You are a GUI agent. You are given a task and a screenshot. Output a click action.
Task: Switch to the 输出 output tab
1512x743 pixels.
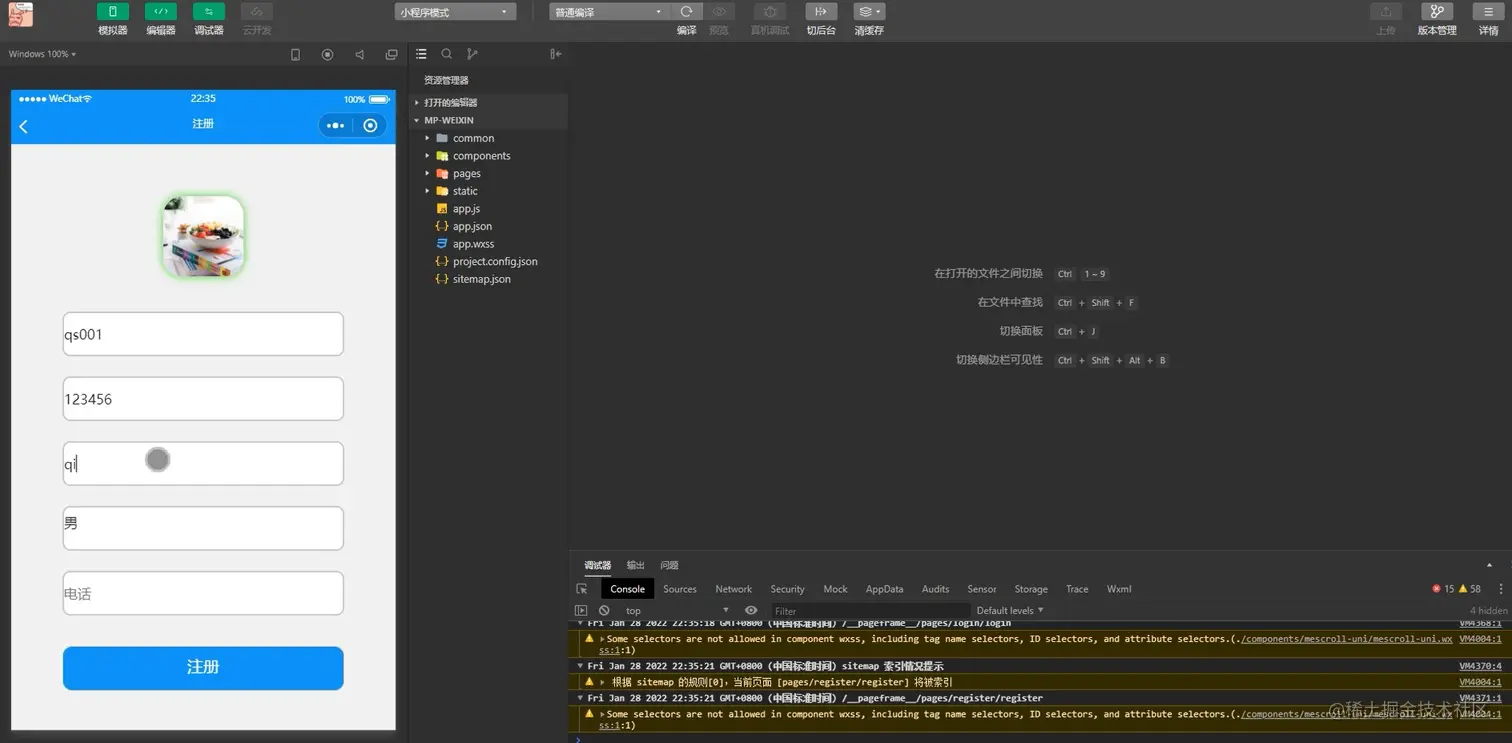tap(635, 565)
